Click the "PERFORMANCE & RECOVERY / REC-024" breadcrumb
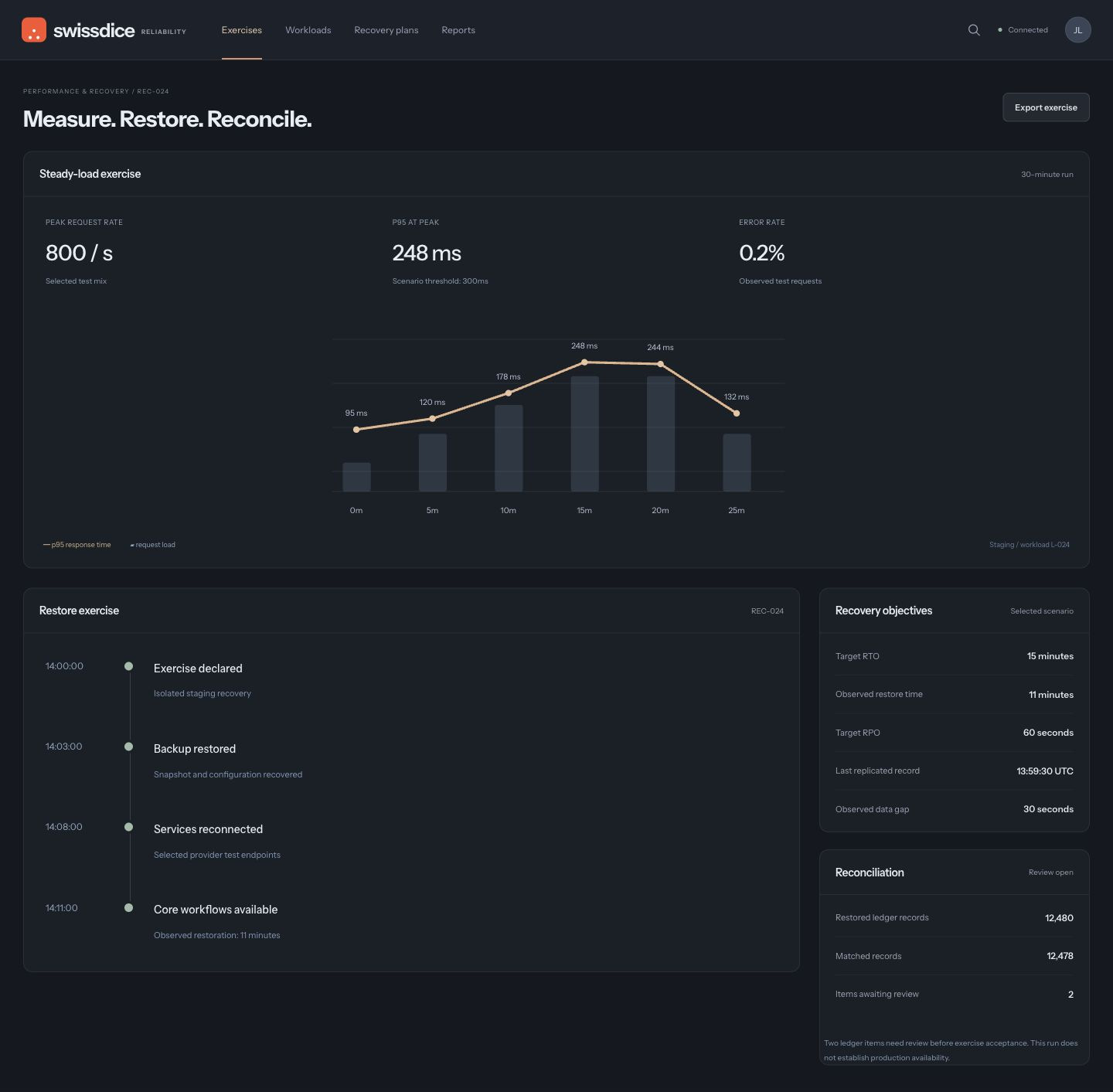The height and width of the screenshot is (1092, 1113). tap(96, 91)
